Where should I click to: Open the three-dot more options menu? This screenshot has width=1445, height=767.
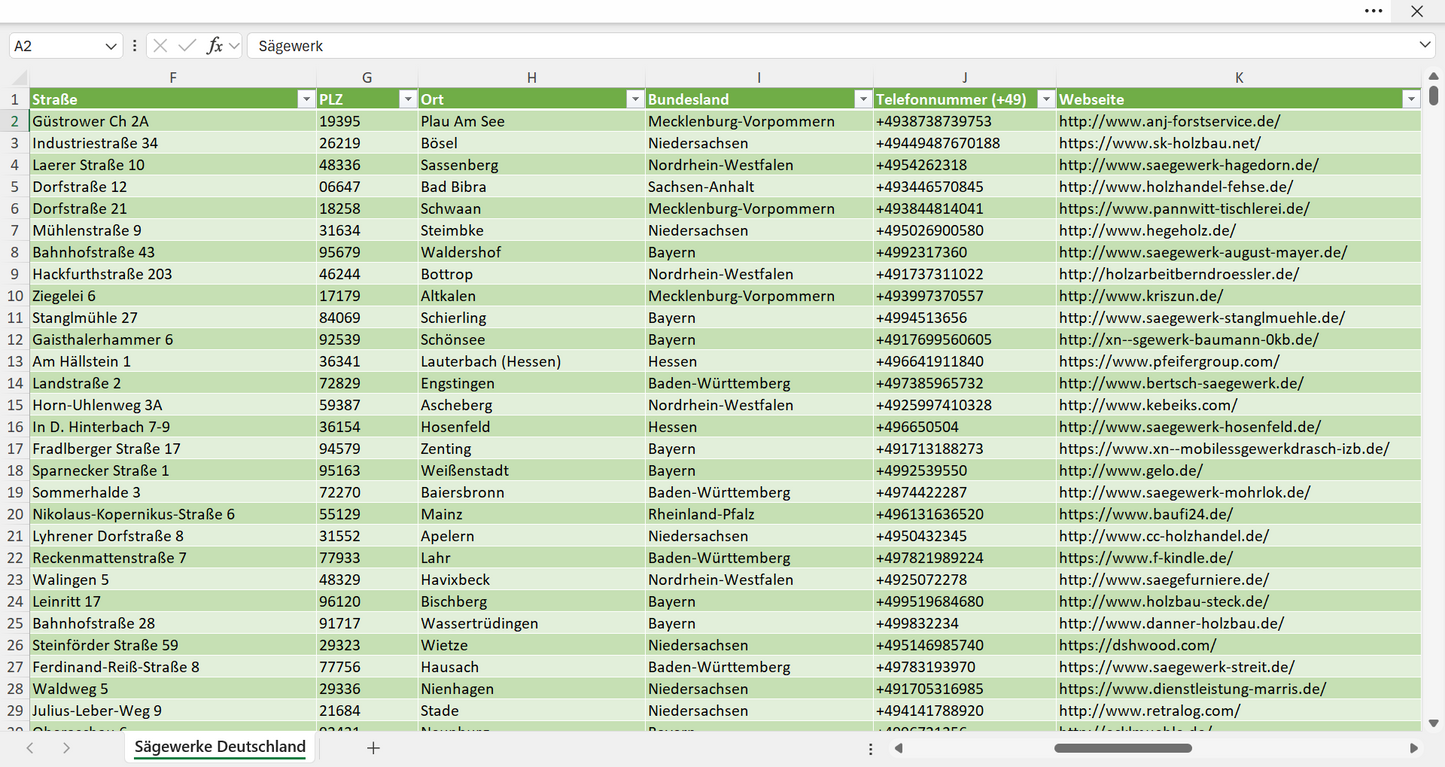1374,11
